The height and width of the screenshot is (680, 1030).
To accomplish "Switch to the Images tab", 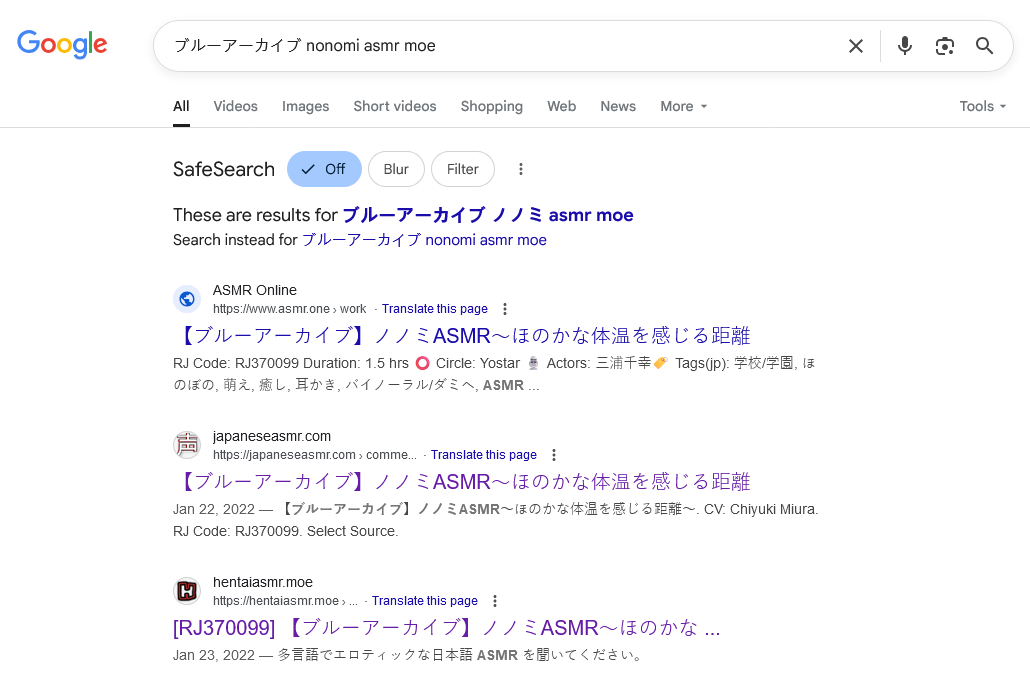I will click(x=305, y=106).
